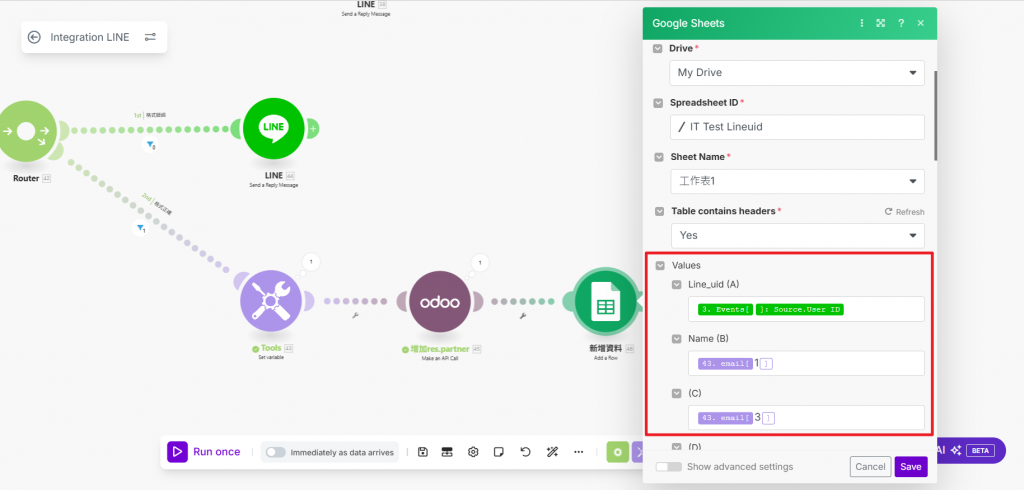Image resolution: width=1024 pixels, height=490 pixels.
Task: Click the Save button
Action: (910, 466)
